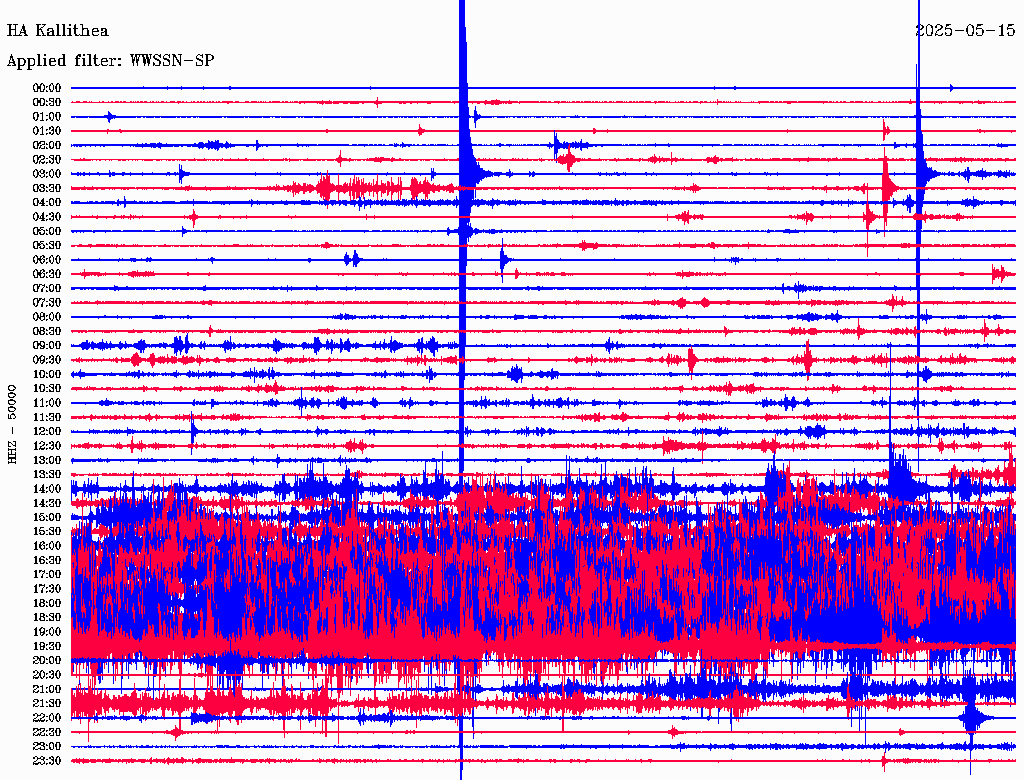Click the date label 2025-05-15
The width and height of the screenshot is (1024, 780).
pos(965,31)
